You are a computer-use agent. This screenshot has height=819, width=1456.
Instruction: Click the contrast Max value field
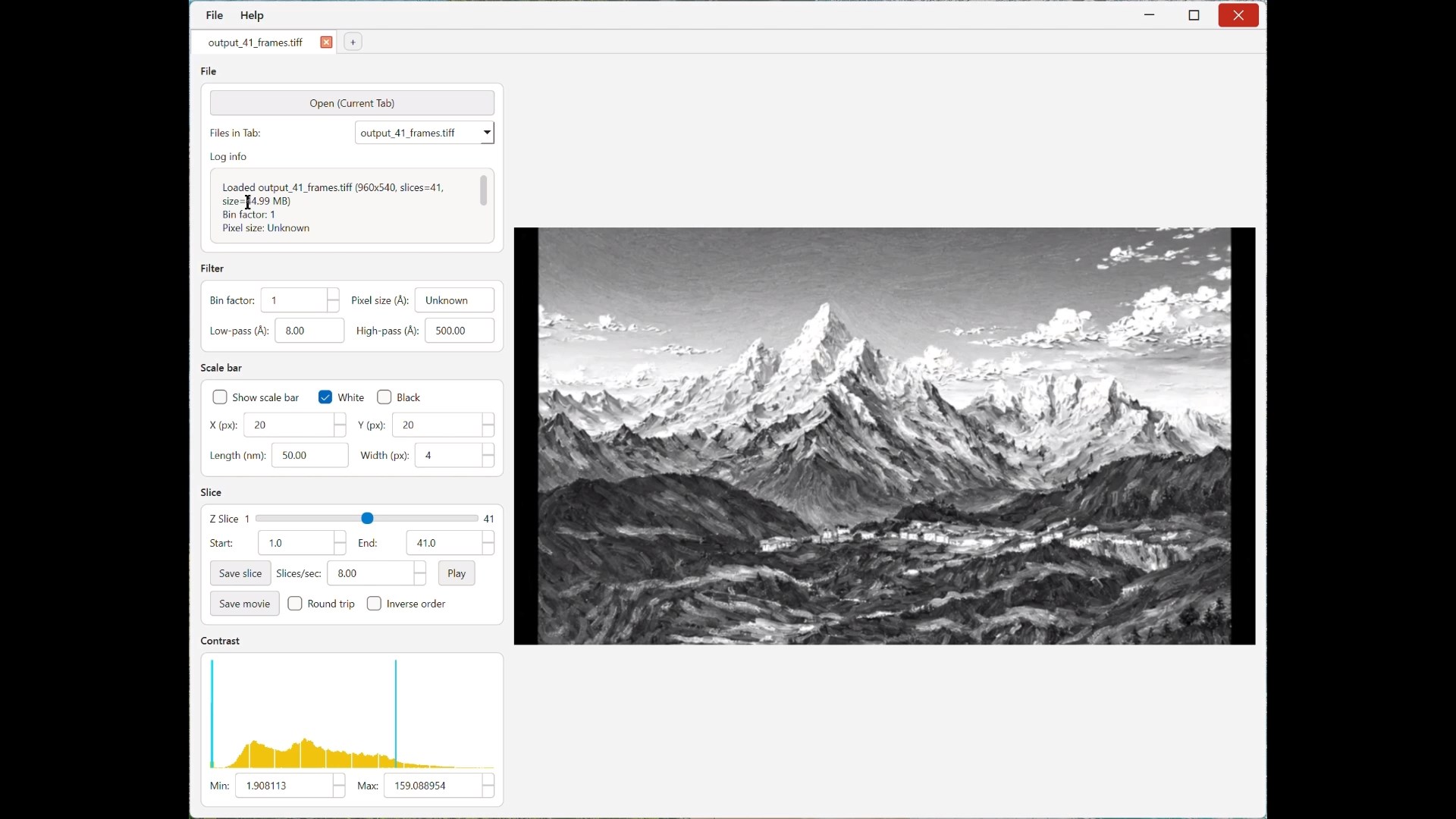point(432,786)
